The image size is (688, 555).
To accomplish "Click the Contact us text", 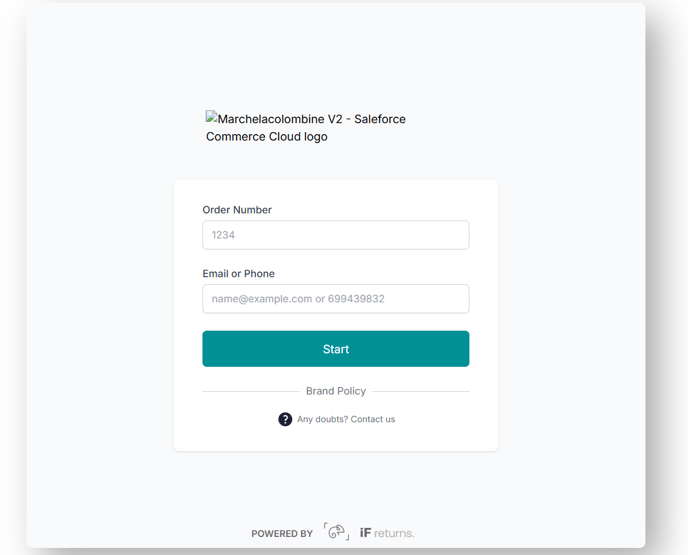I will (x=373, y=419).
